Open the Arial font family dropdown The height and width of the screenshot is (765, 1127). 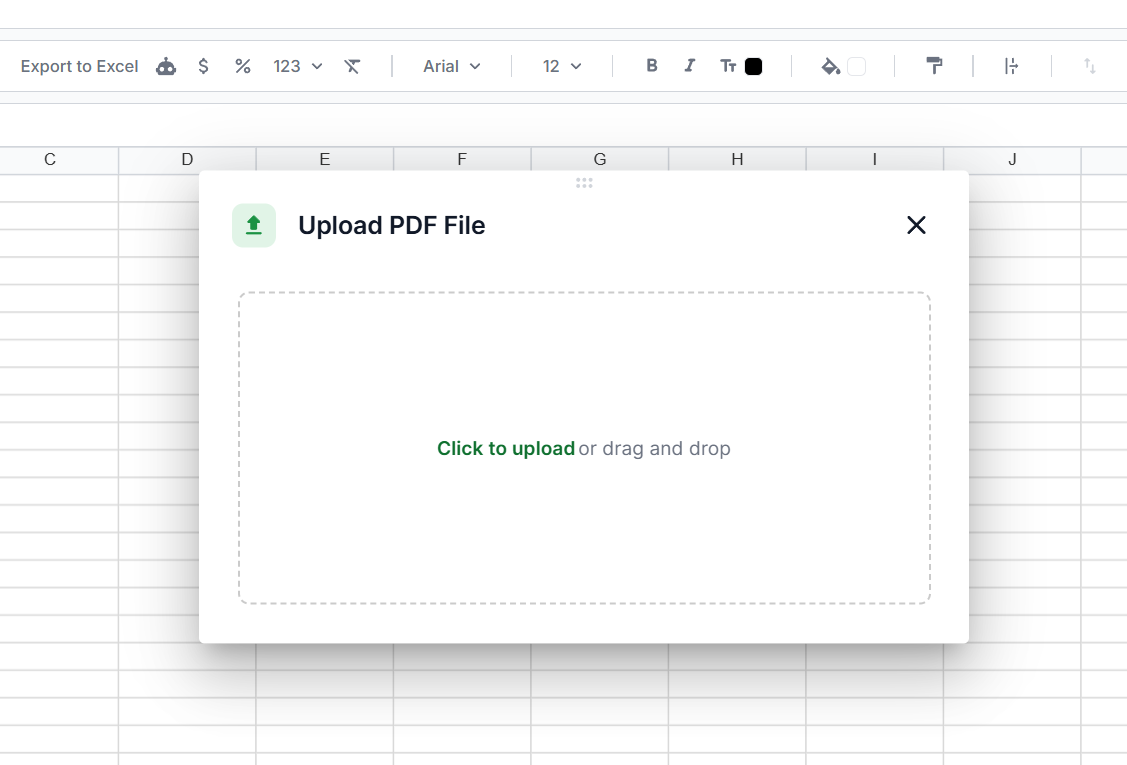point(451,66)
